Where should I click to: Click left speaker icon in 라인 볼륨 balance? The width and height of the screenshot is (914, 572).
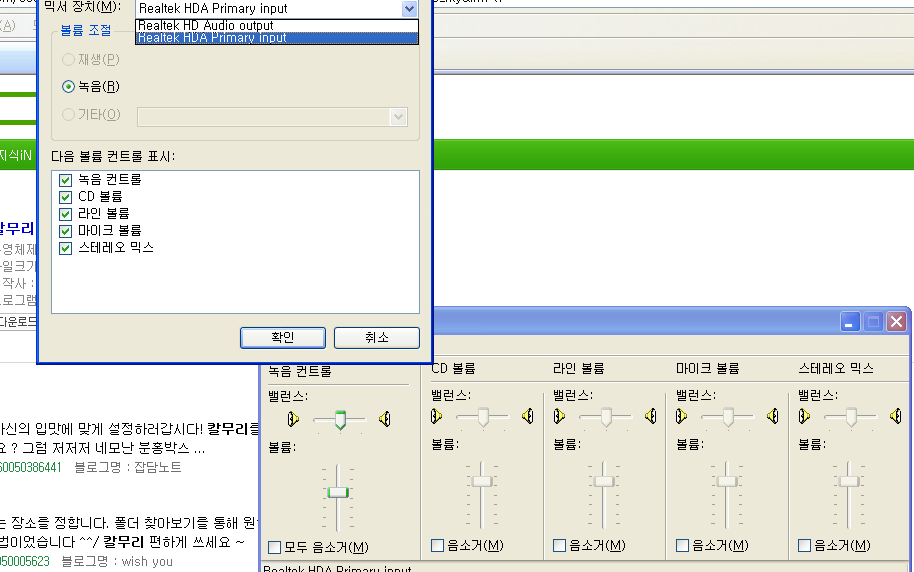[x=559, y=416]
